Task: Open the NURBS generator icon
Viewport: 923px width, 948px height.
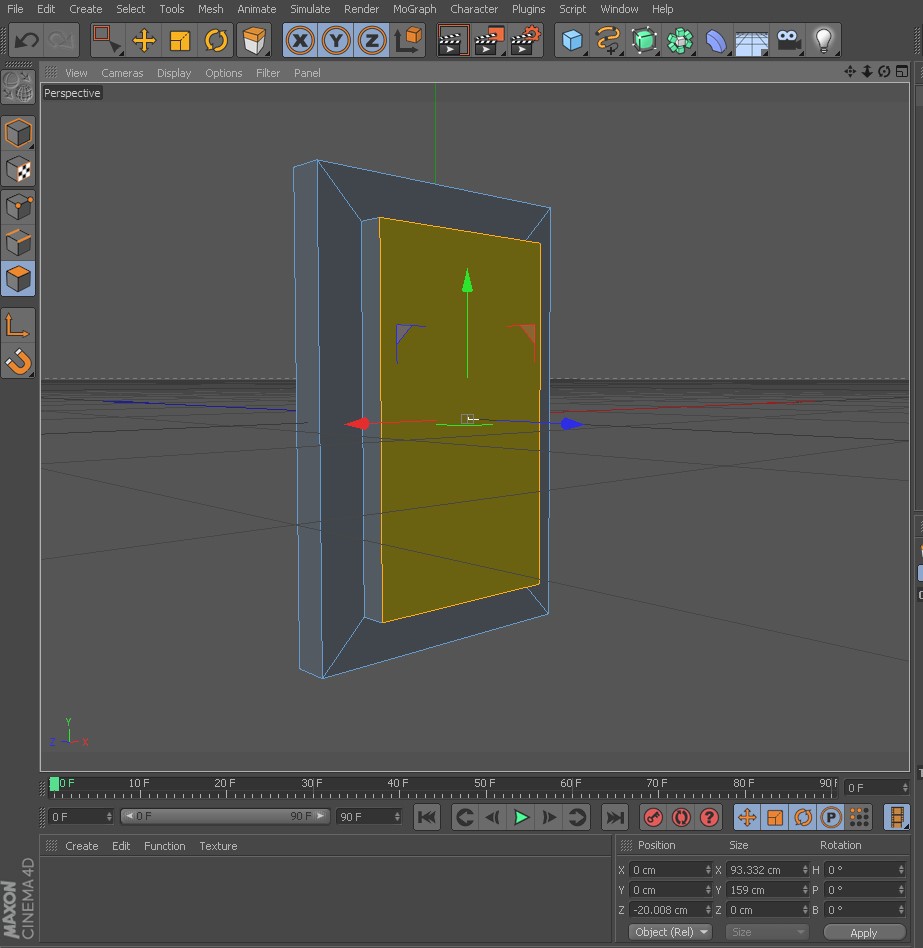Action: click(644, 41)
